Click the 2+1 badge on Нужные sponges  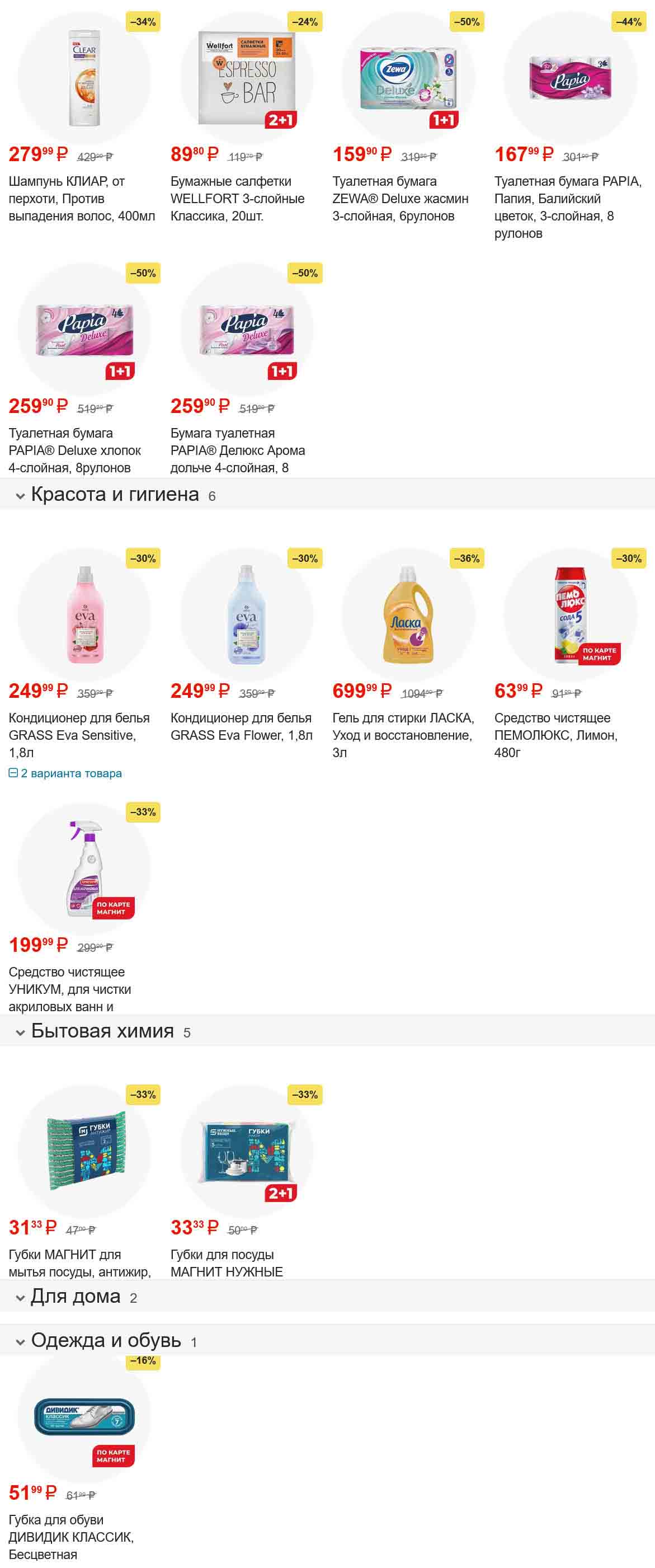click(280, 1193)
